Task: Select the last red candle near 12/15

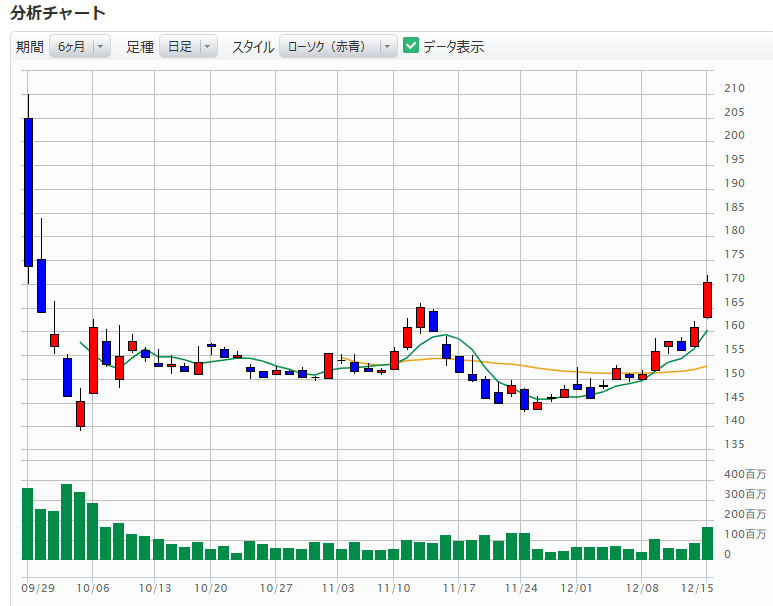Action: coord(707,300)
